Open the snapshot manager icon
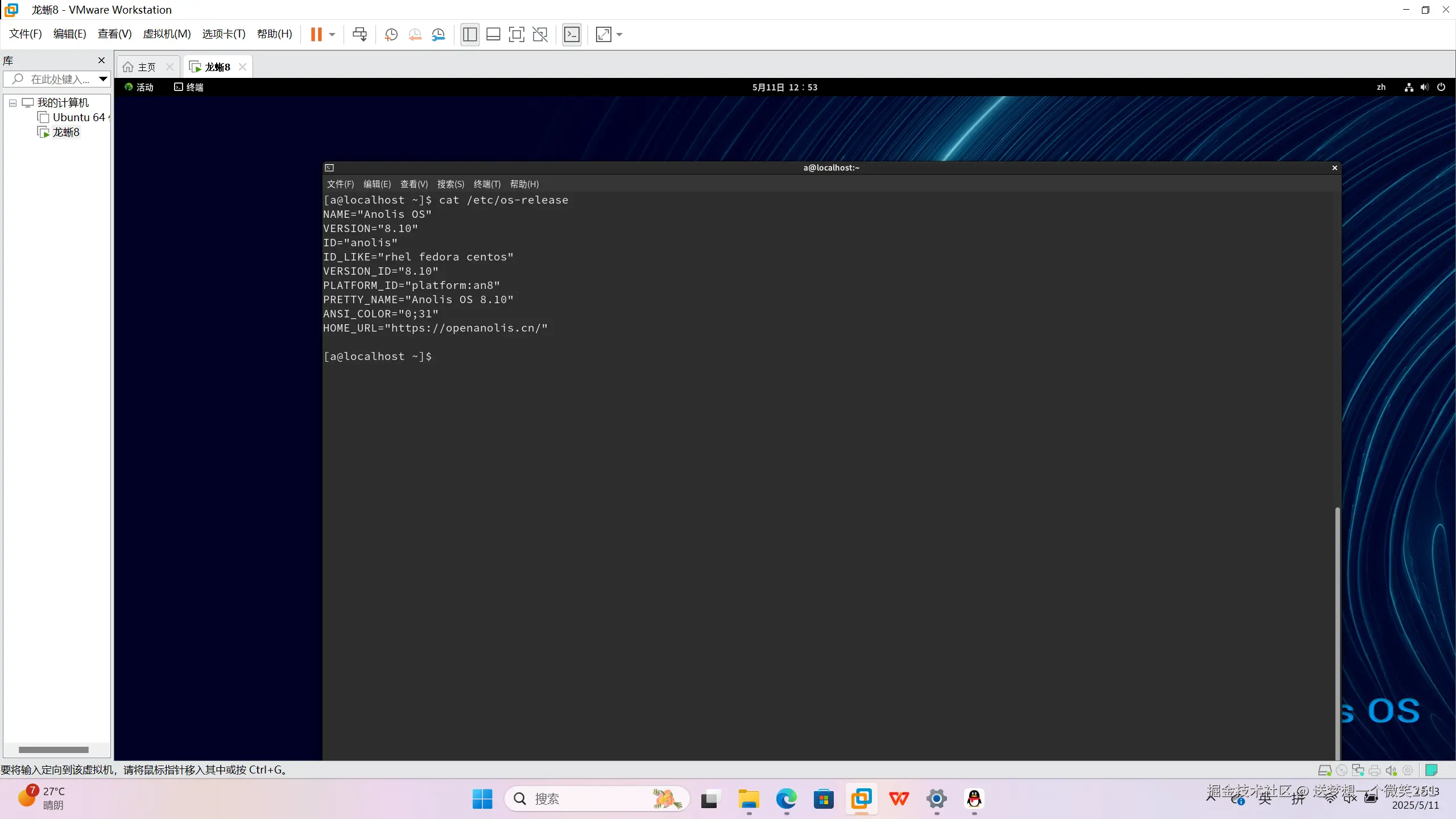Image resolution: width=1456 pixels, height=819 pixels. point(439,35)
